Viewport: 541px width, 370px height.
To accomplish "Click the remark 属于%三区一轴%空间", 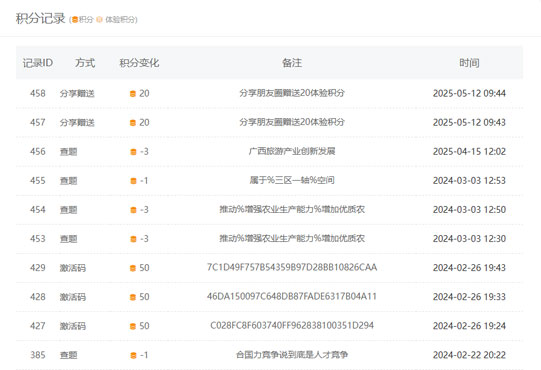I will (x=292, y=180).
